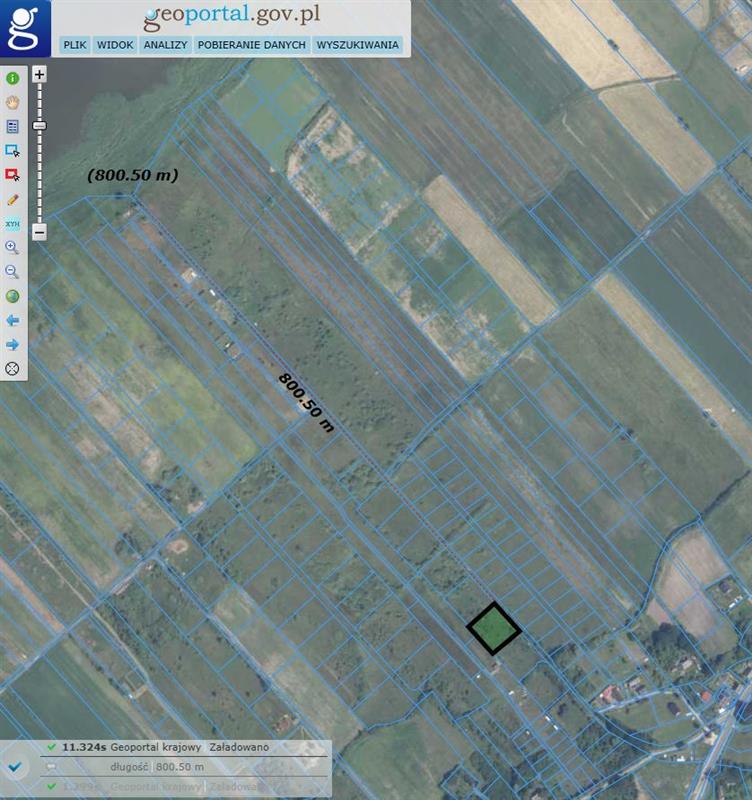The image size is (752, 800).
Task: Select the hand pan tool
Action: point(13,102)
